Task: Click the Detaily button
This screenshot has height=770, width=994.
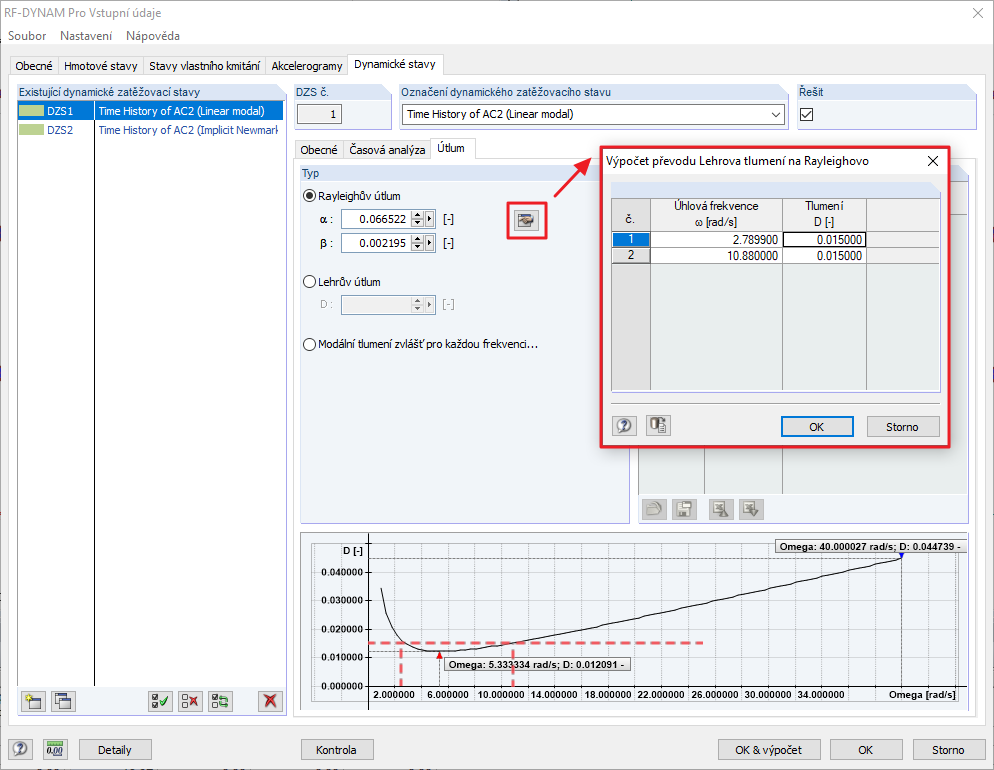Action: tap(115, 750)
